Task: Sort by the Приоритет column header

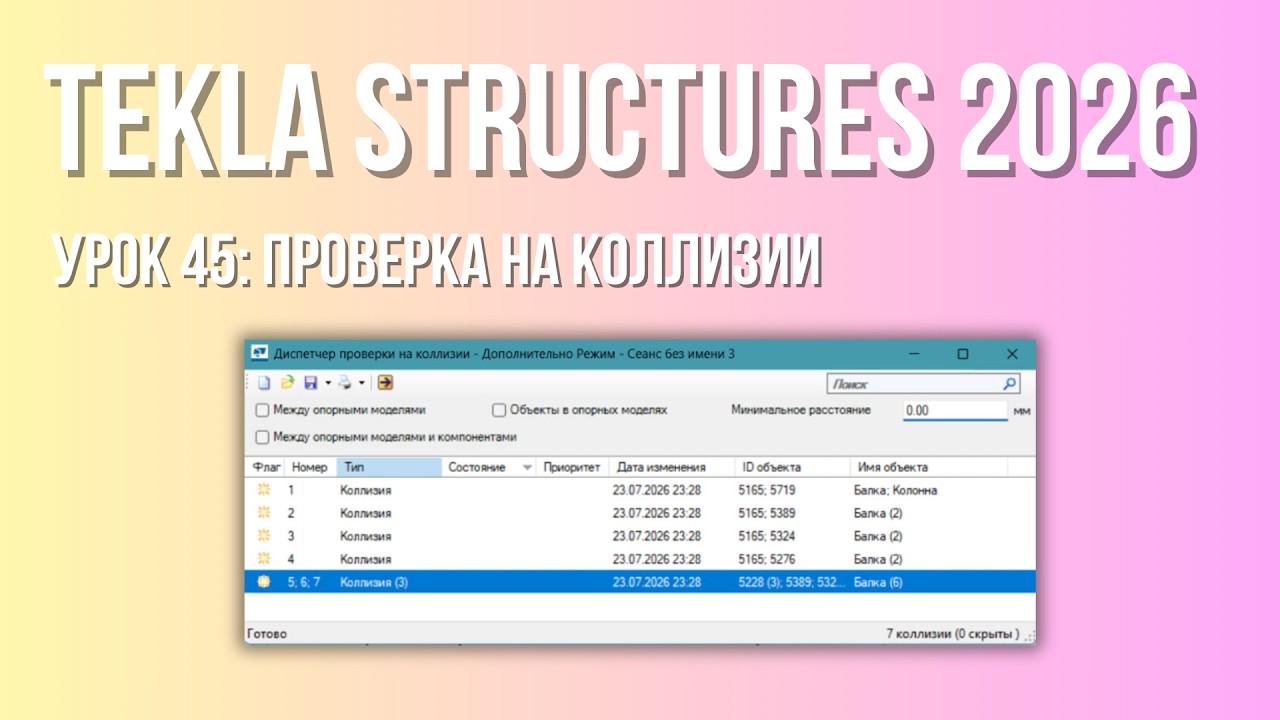Action: click(573, 467)
